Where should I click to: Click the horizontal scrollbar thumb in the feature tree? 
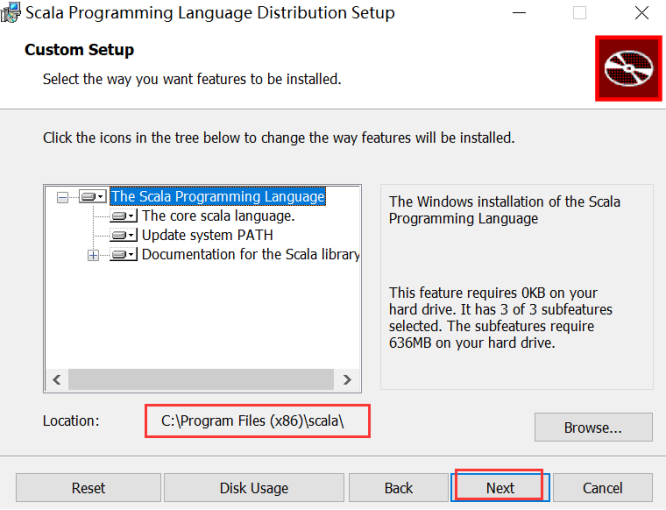click(x=201, y=379)
